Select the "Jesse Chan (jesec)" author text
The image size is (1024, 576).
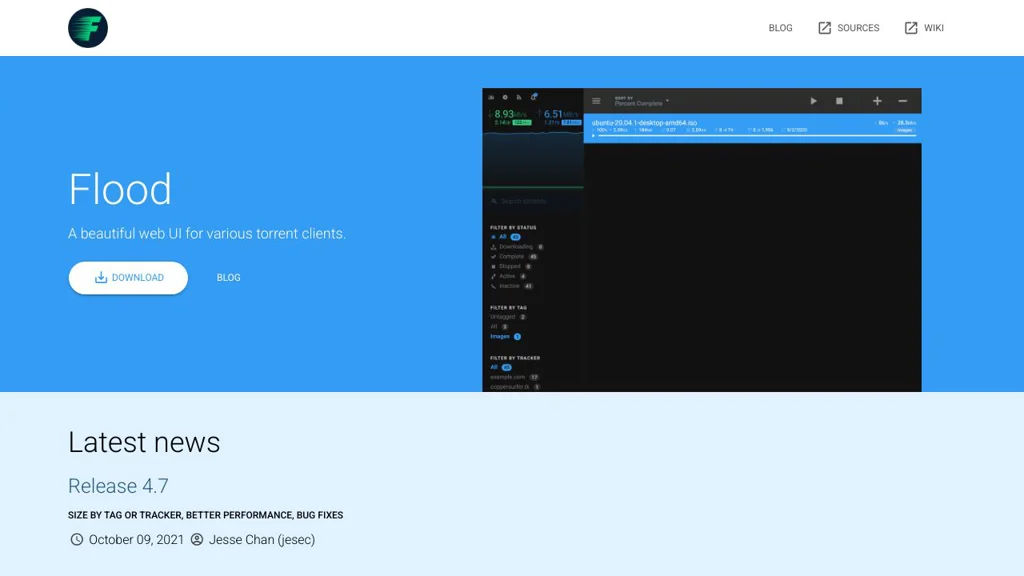click(x=262, y=539)
